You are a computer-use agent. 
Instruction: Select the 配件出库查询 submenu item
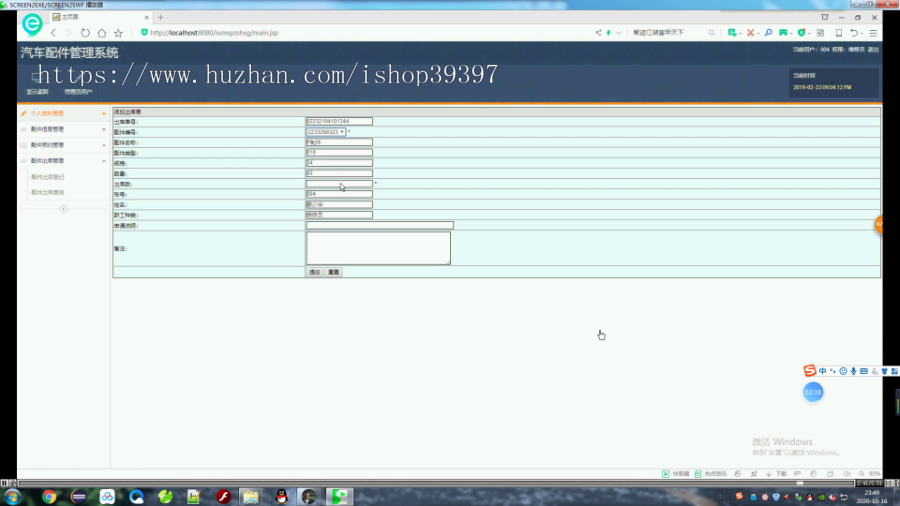click(x=48, y=193)
